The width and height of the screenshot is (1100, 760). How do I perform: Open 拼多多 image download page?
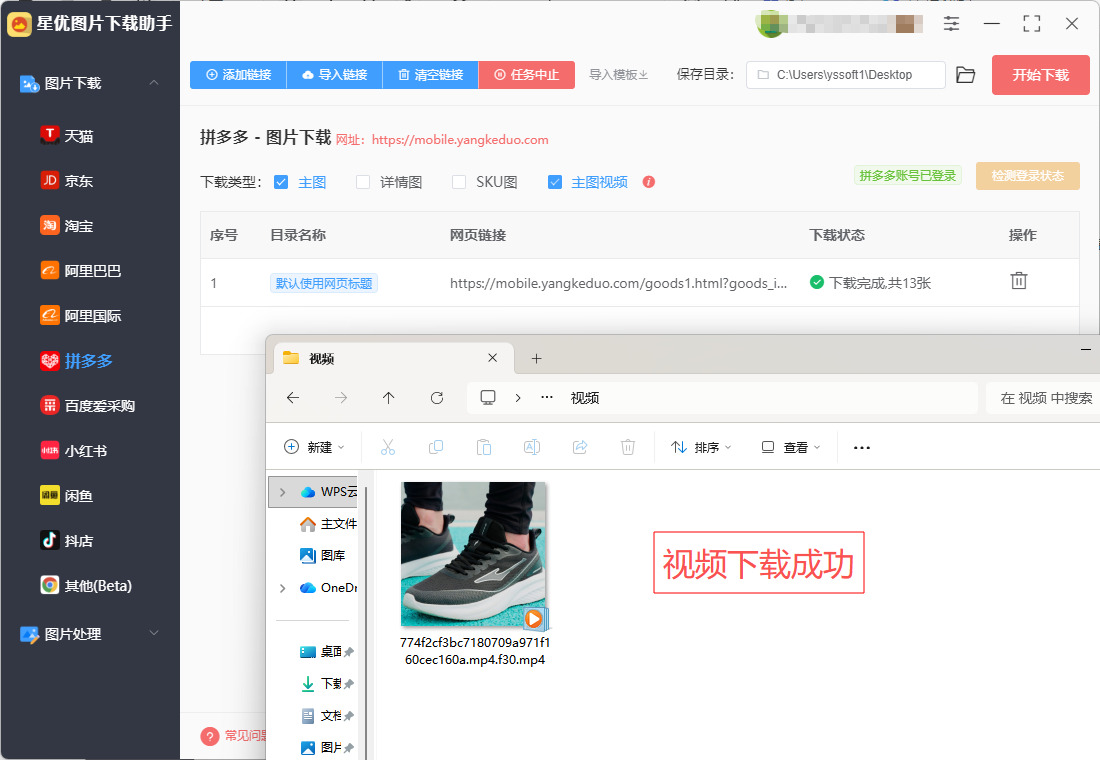(76, 361)
